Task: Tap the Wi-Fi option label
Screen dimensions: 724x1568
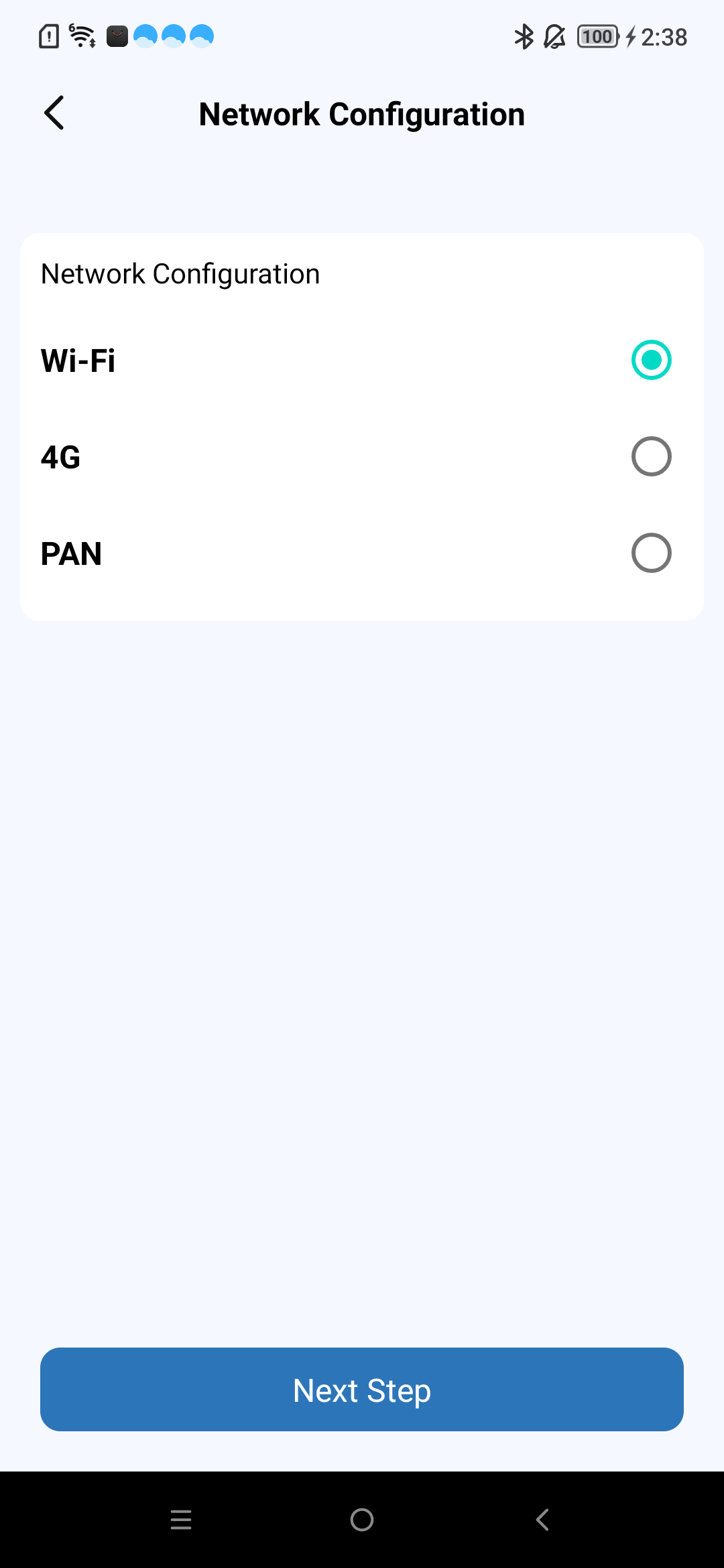Action: pyautogui.click(x=78, y=361)
